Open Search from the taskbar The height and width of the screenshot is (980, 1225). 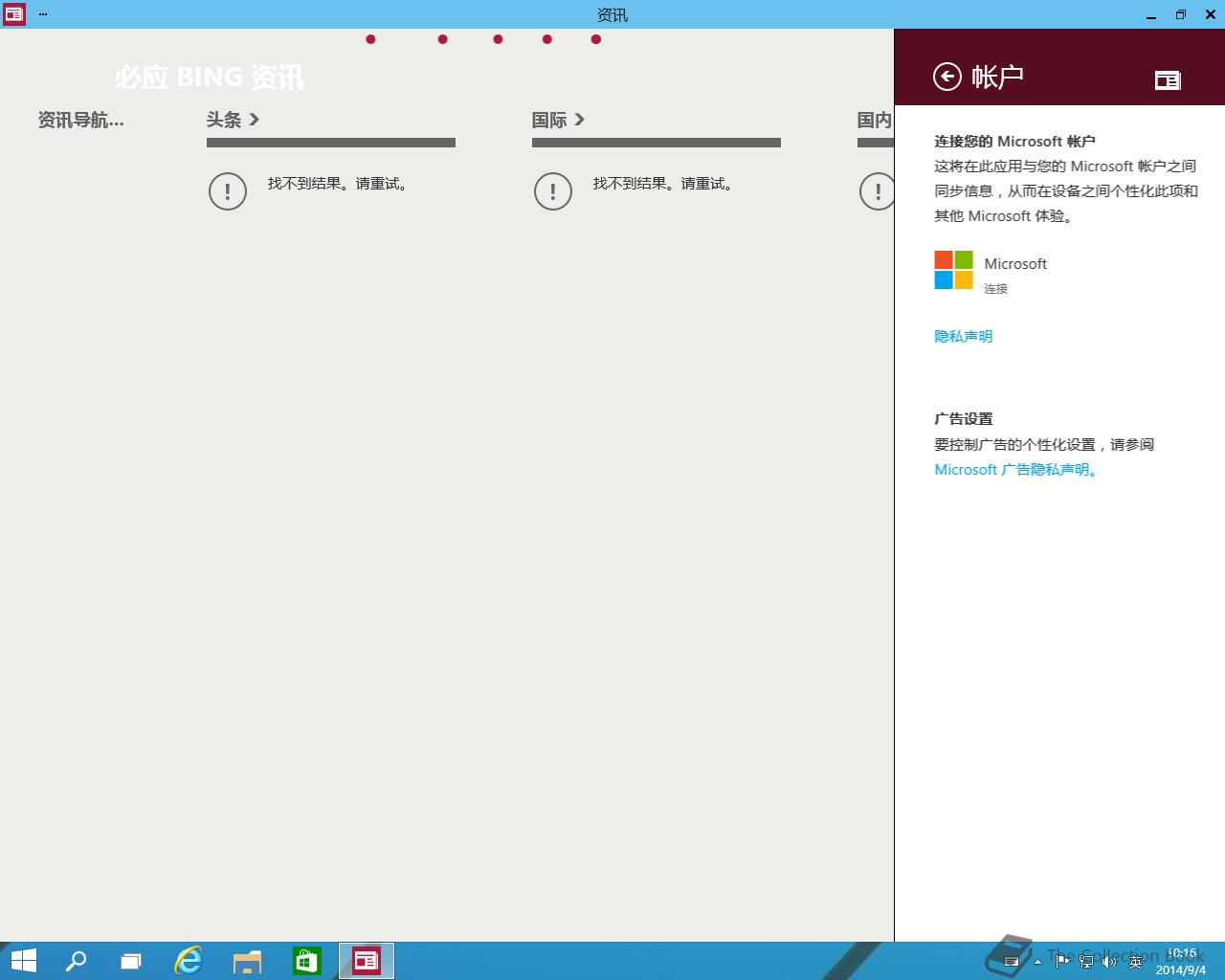click(76, 961)
